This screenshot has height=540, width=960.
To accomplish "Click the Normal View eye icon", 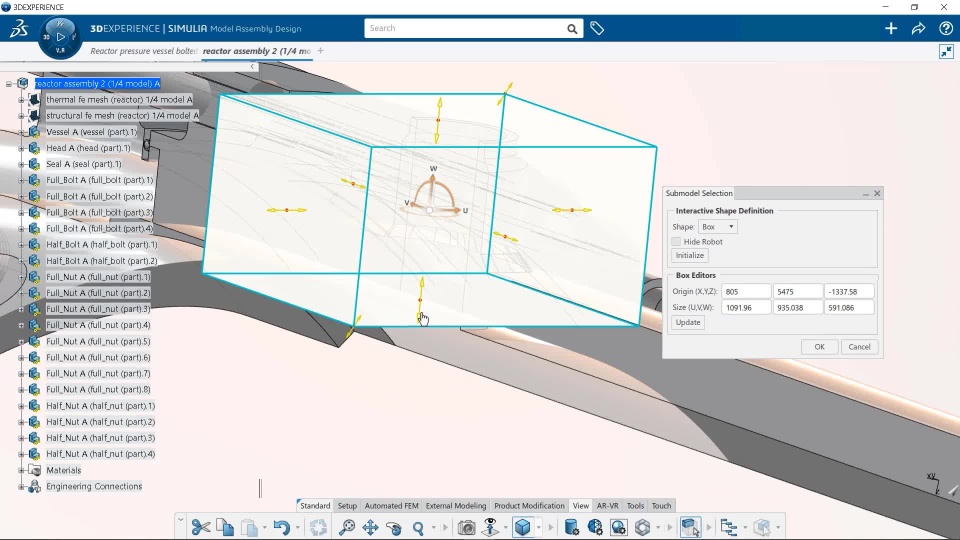I will (x=490, y=527).
